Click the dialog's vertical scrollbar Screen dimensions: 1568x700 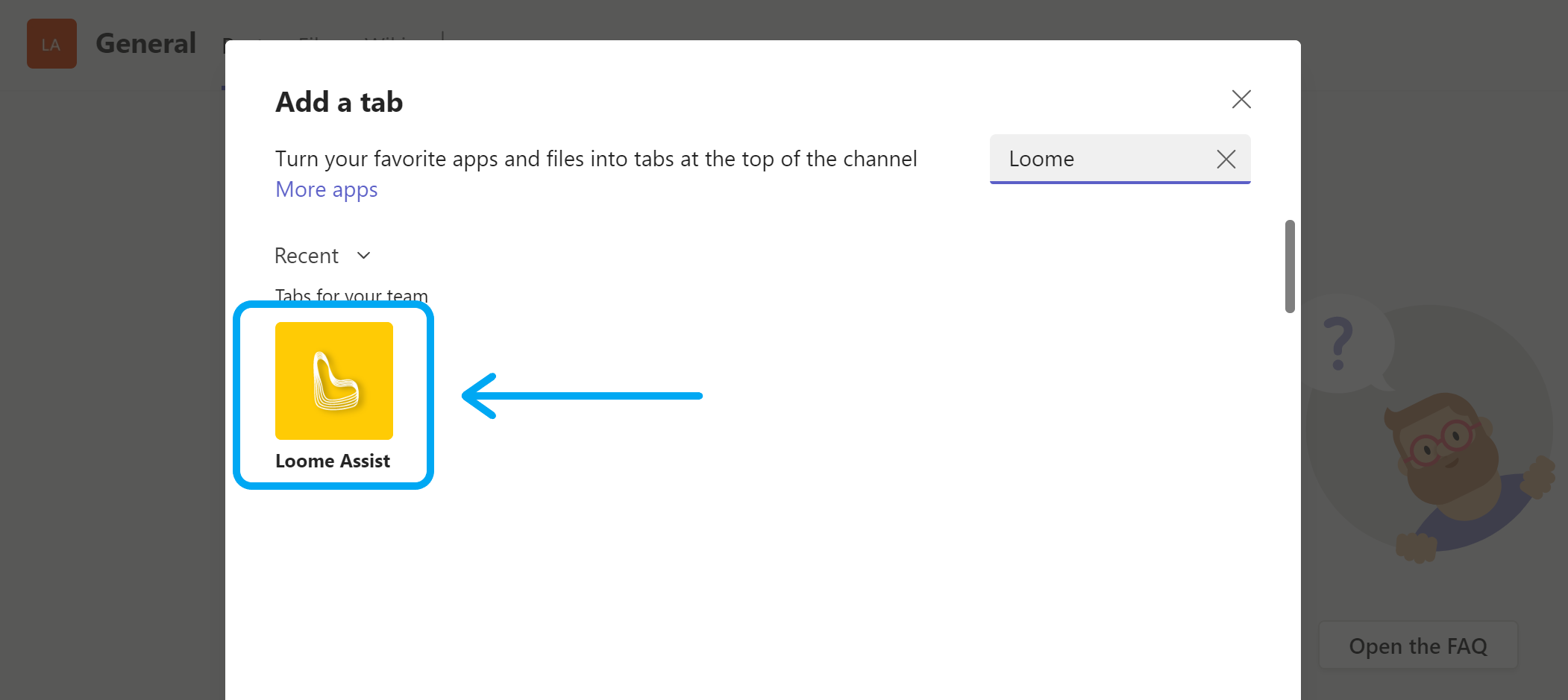coord(1290,266)
